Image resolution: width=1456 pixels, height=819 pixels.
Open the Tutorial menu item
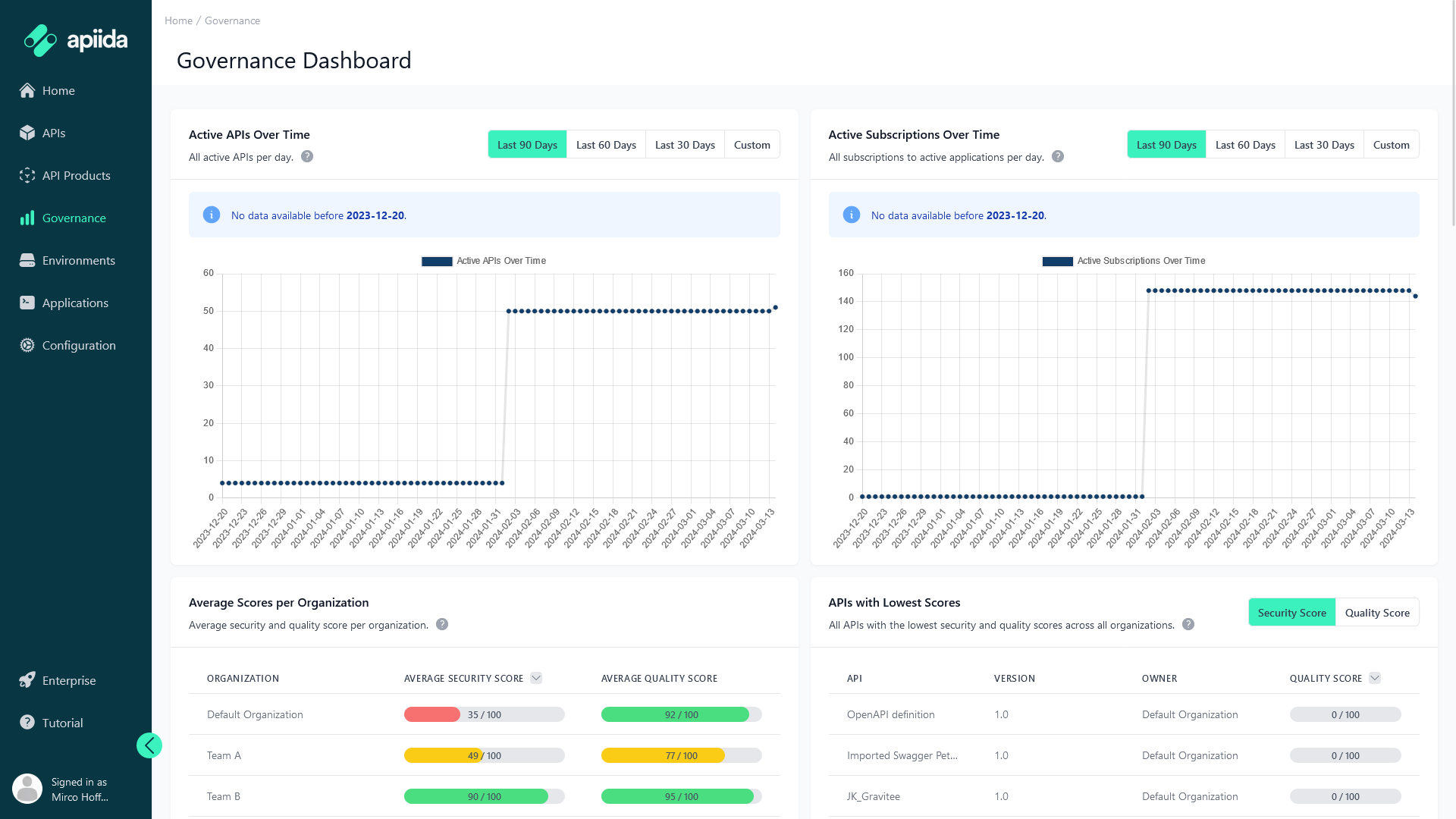click(62, 723)
